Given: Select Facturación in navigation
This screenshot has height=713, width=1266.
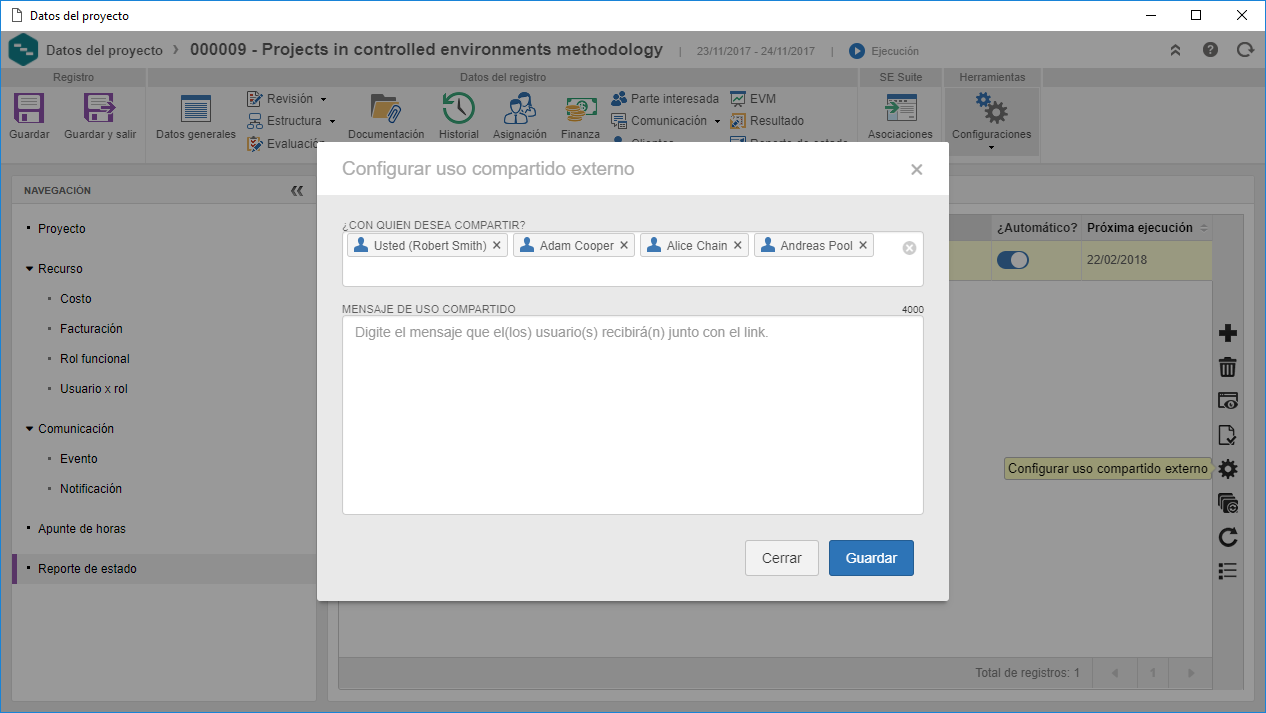Looking at the screenshot, I should [x=91, y=329].
